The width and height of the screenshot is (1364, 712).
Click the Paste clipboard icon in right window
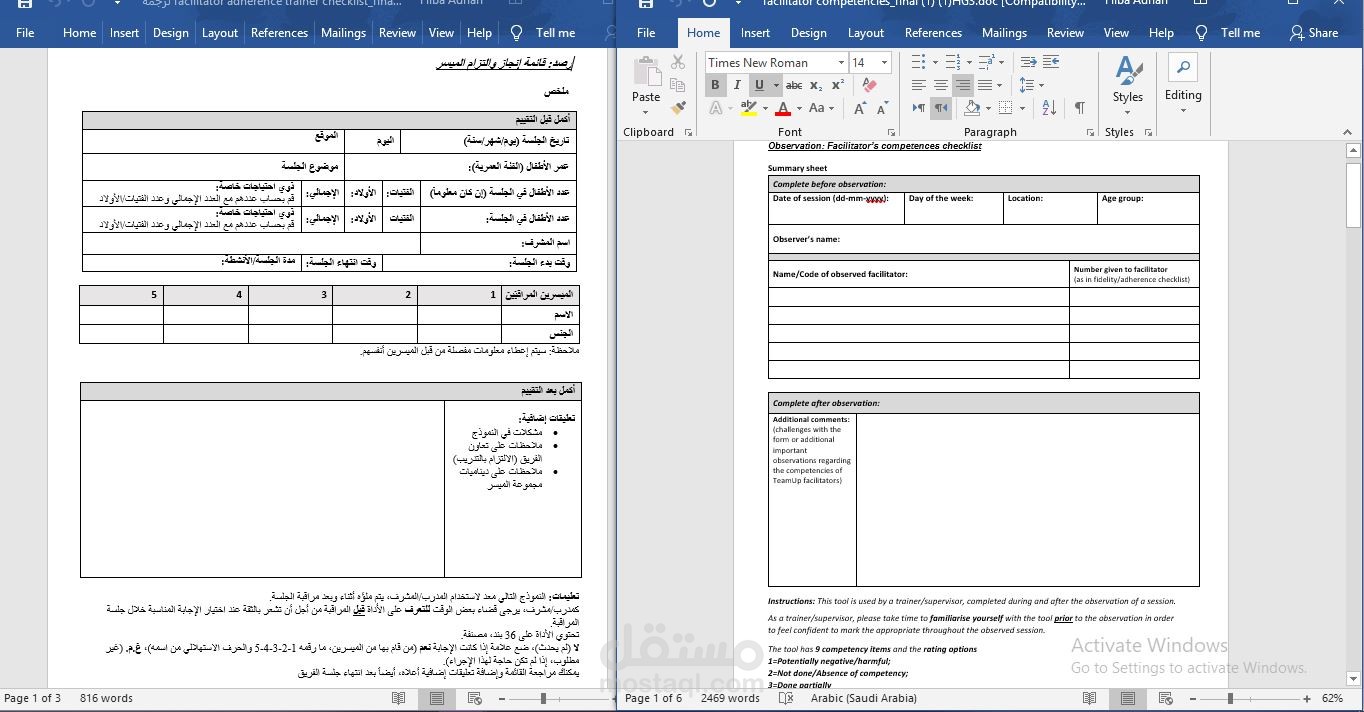click(646, 72)
